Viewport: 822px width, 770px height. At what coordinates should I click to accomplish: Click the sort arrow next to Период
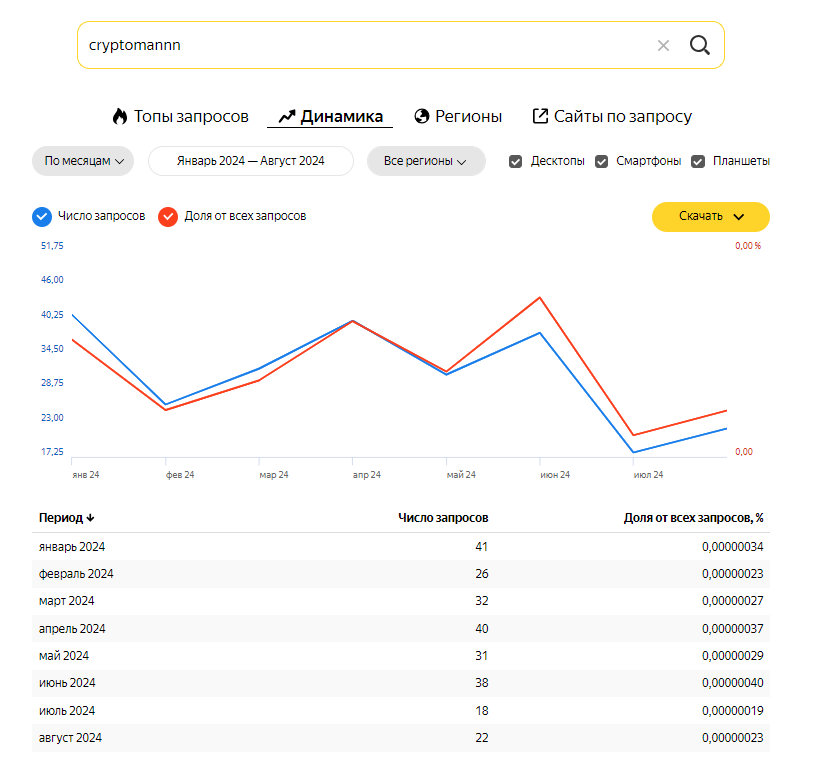click(91, 518)
